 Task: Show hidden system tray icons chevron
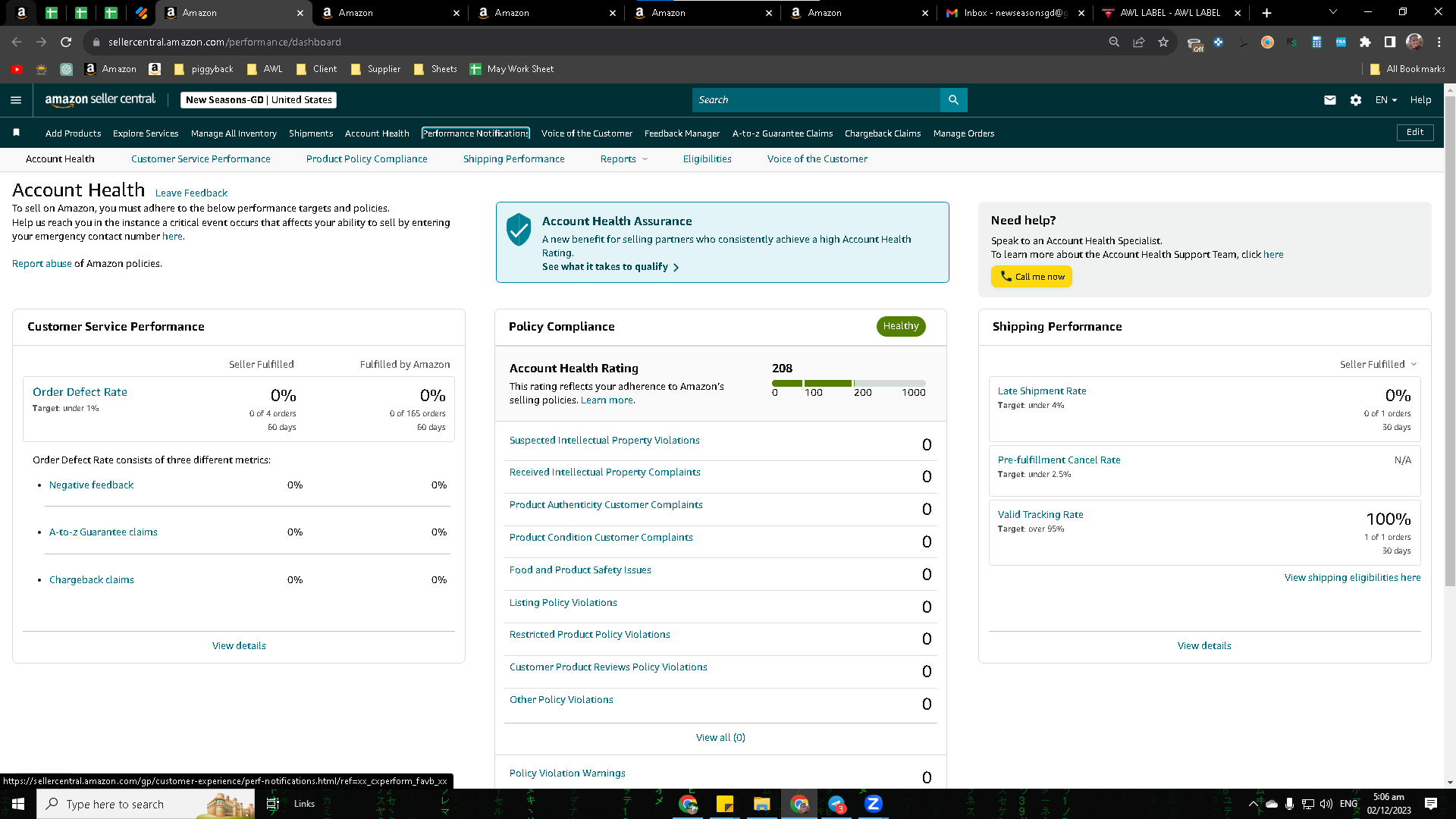pos(1253,804)
